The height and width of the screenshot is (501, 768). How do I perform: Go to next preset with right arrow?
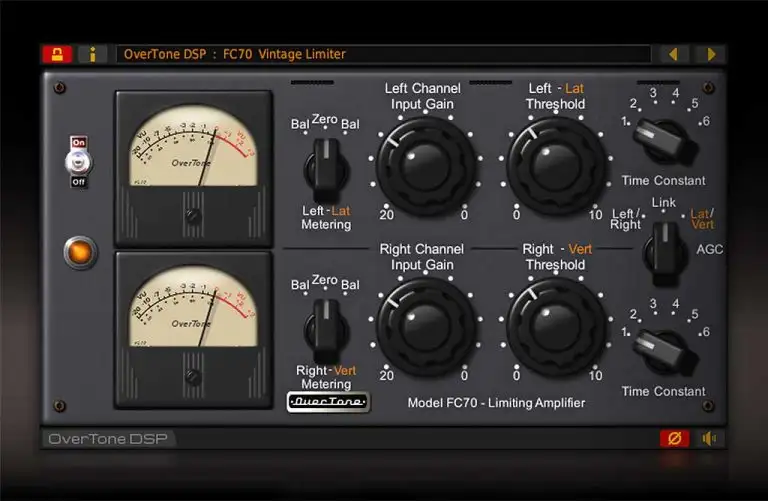pyautogui.click(x=711, y=54)
